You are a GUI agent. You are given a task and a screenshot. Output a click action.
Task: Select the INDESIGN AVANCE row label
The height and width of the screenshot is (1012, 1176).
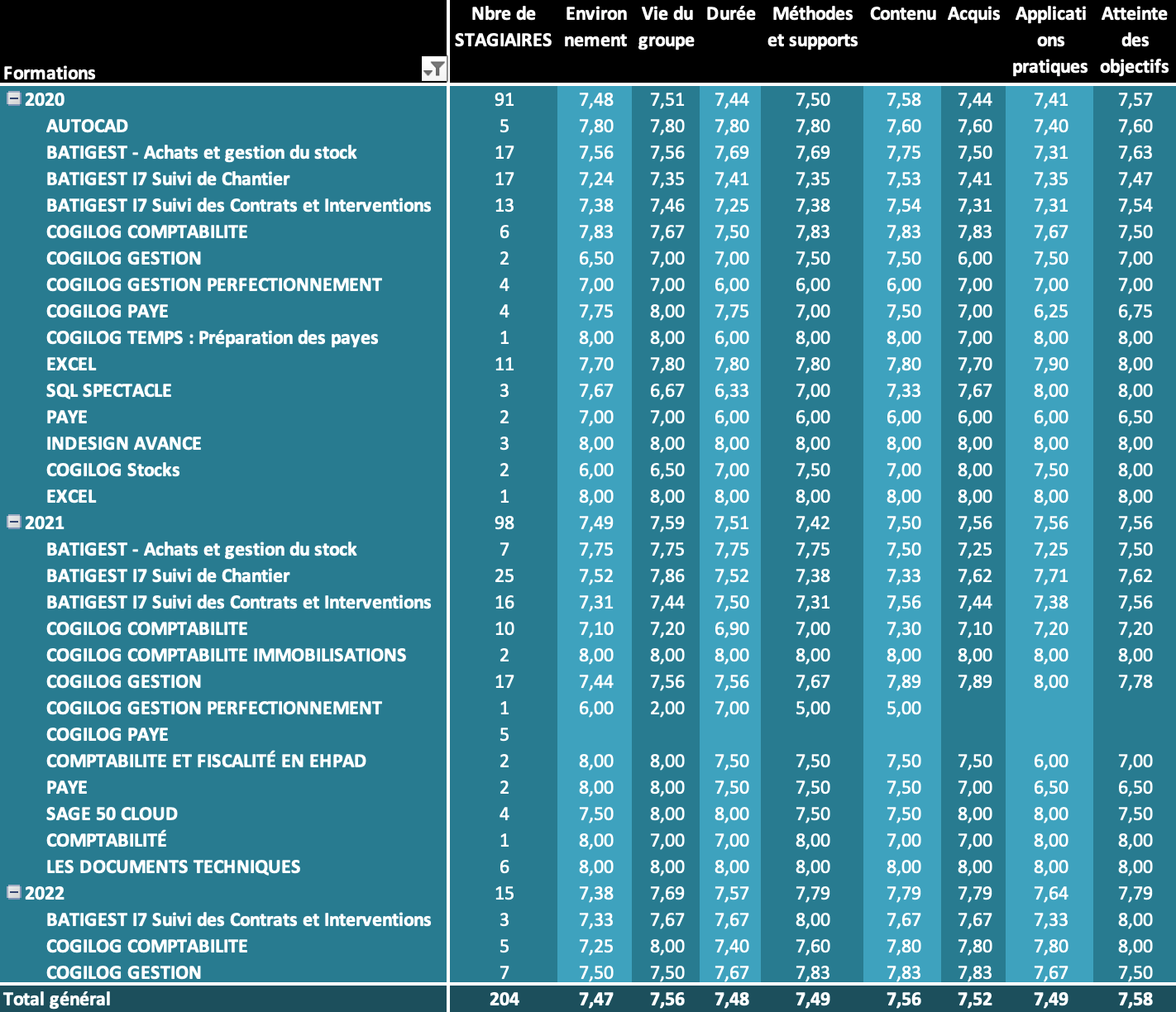click(x=124, y=443)
